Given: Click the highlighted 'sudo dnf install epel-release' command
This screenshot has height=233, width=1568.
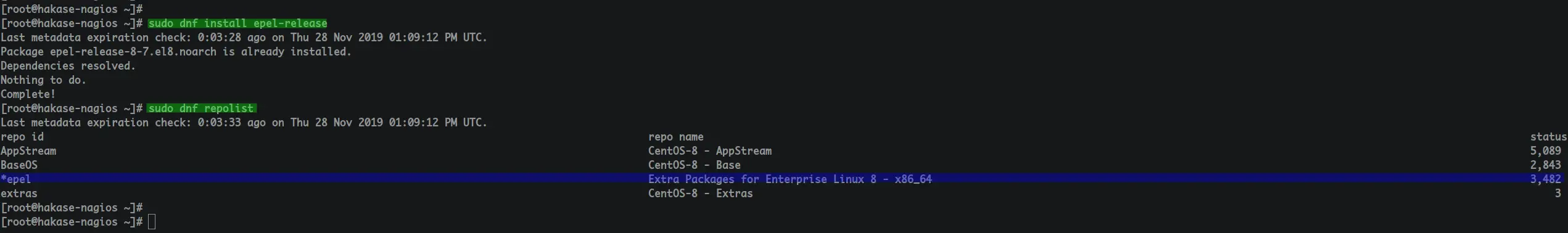Looking at the screenshot, I should [237, 23].
